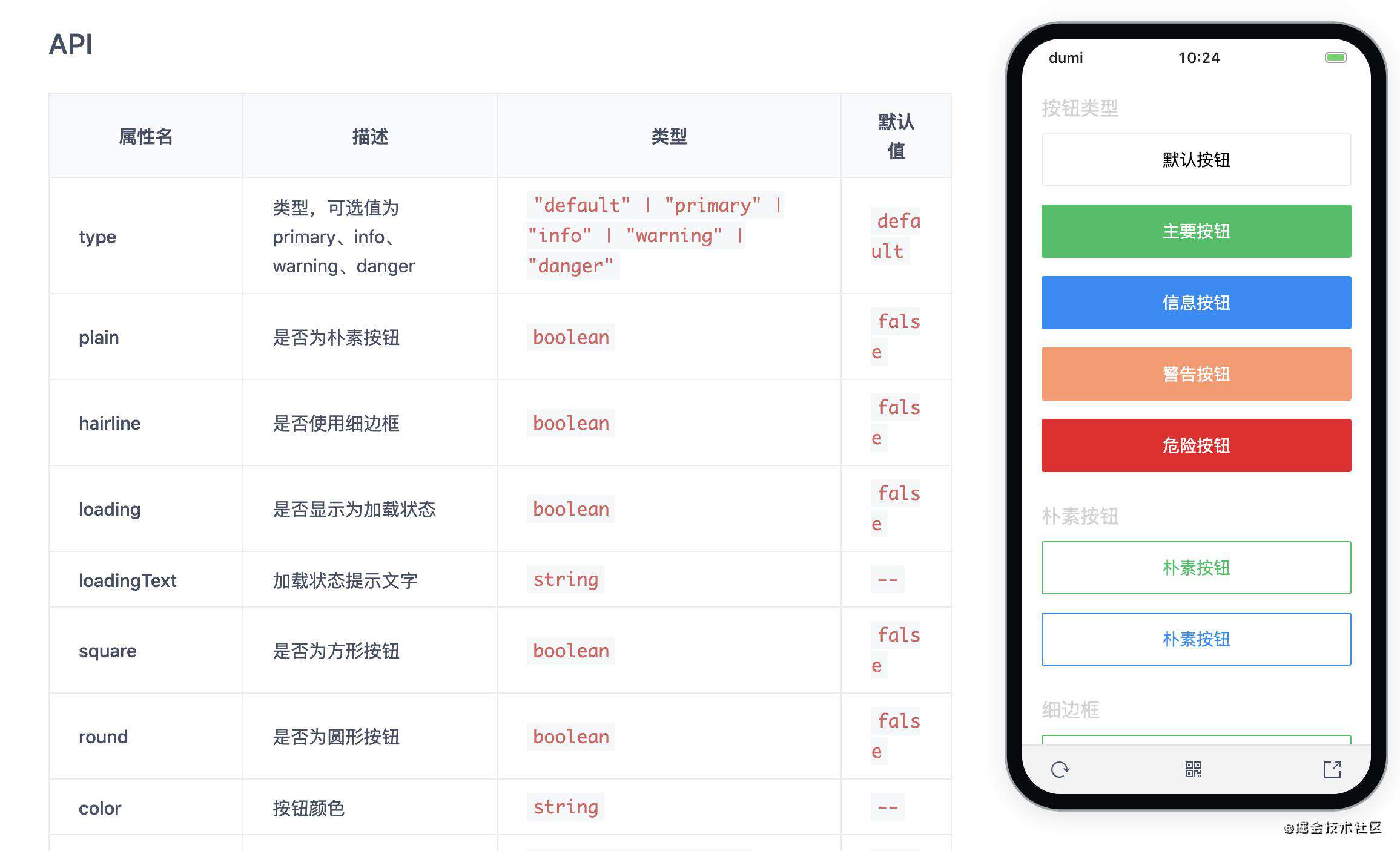Select the 描述 column header
This screenshot has width=1400, height=851.
click(x=370, y=136)
